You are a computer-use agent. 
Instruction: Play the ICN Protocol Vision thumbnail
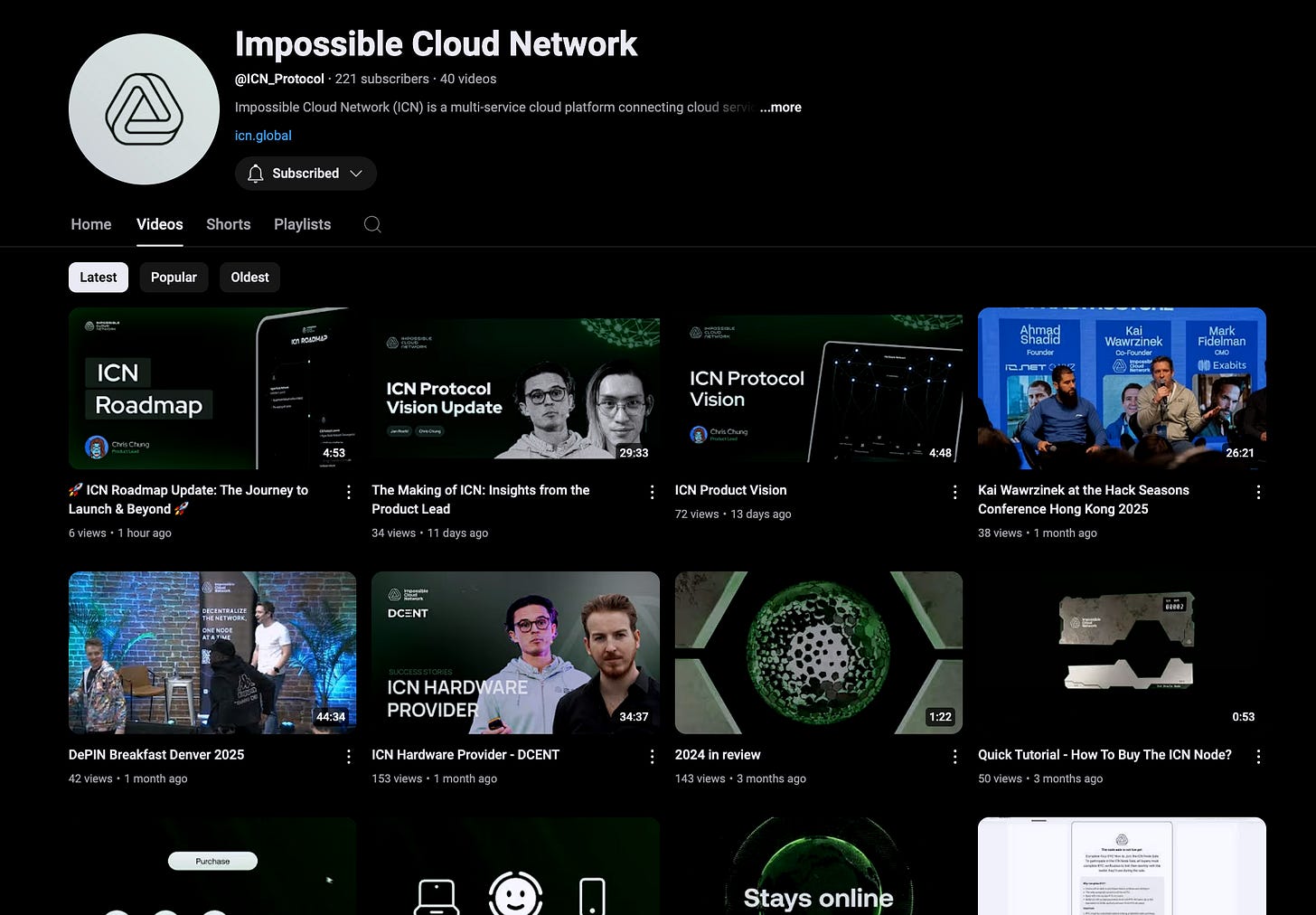[819, 388]
